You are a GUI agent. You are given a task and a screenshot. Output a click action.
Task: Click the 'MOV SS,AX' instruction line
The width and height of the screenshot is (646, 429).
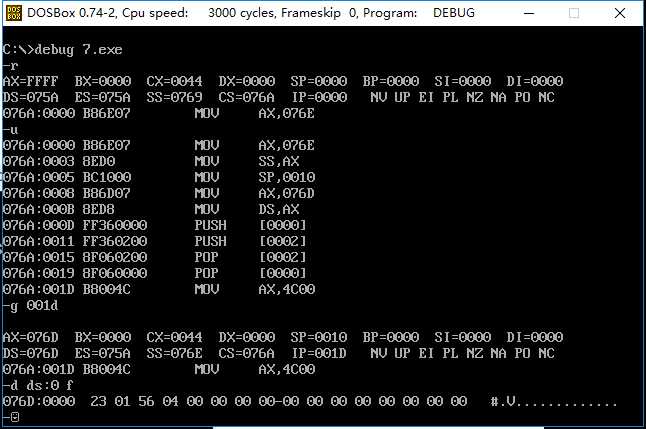click(x=151, y=161)
